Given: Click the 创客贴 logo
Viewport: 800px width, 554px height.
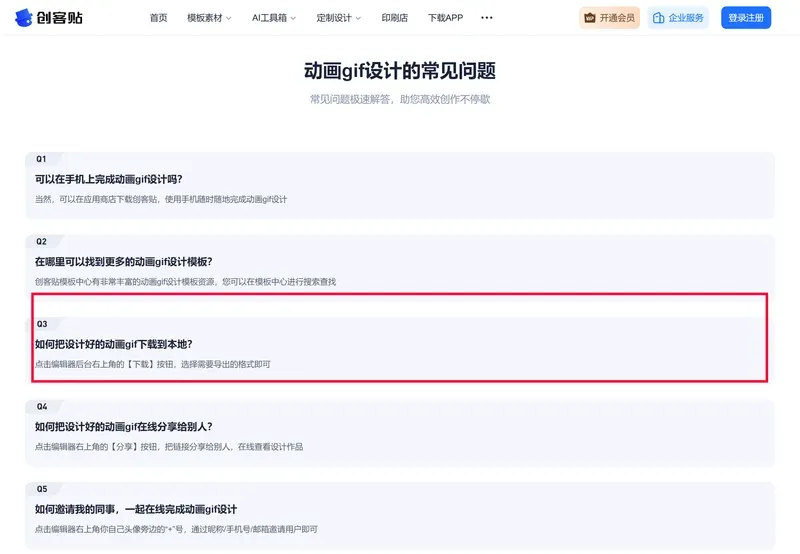Looking at the screenshot, I should coord(48,18).
